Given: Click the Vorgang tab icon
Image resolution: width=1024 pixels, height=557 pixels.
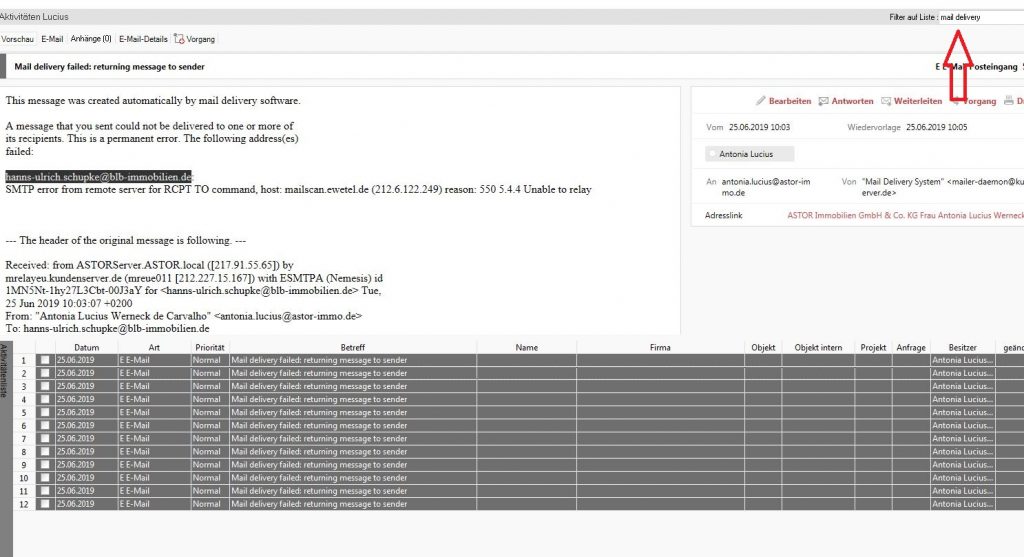Looking at the screenshot, I should tap(179, 39).
